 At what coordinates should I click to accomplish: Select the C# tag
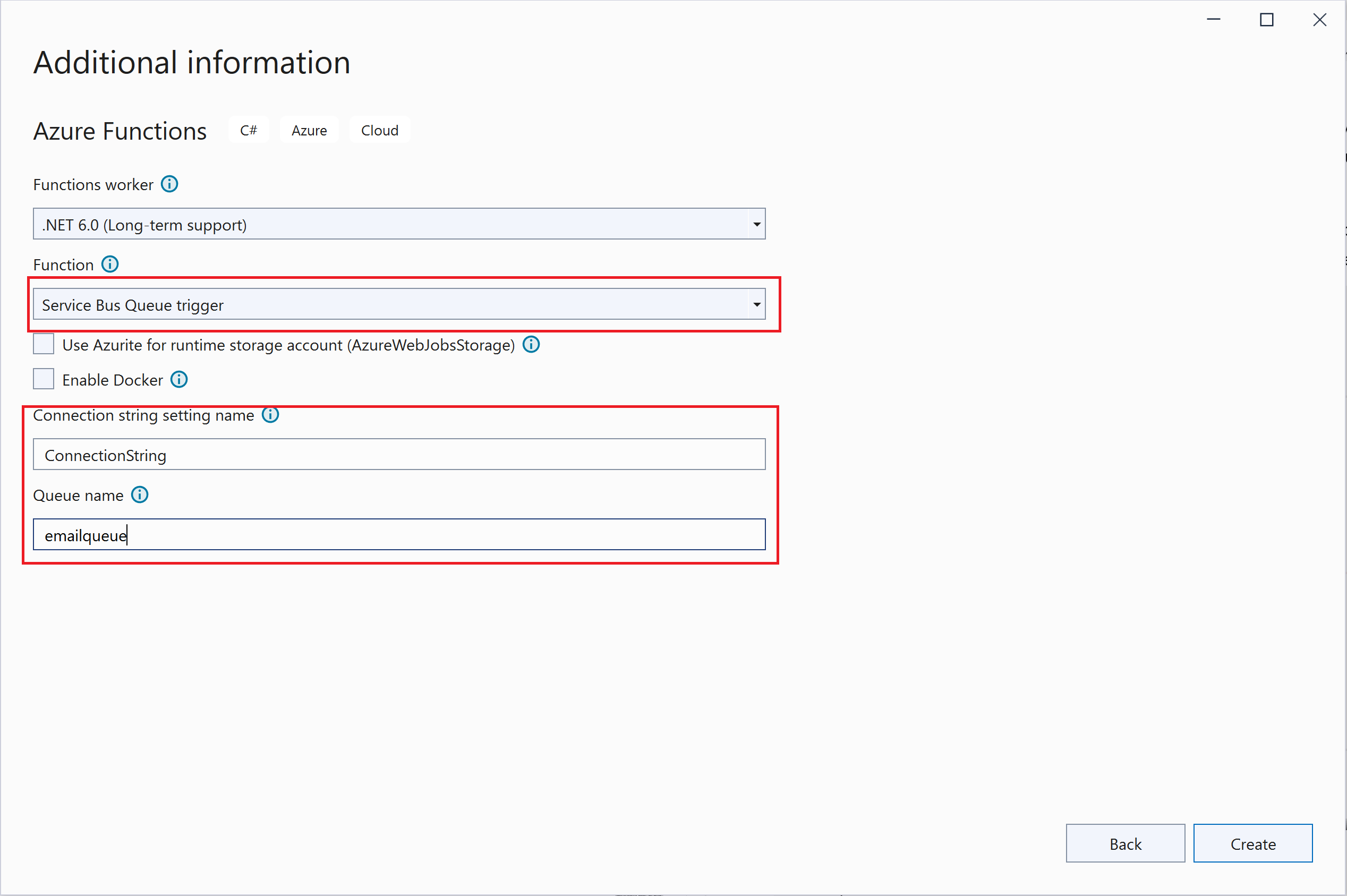[249, 130]
